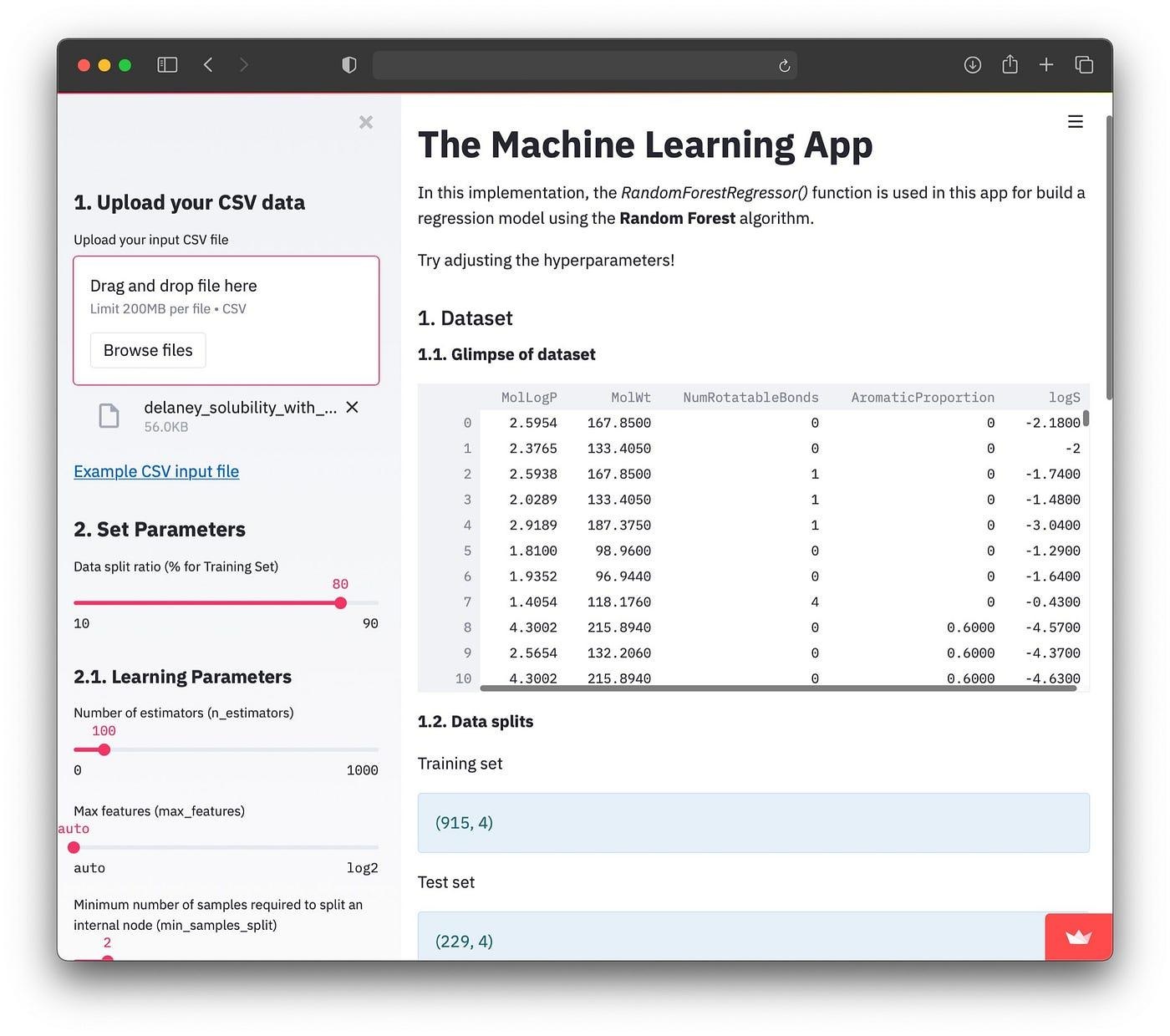Click the MolLogP column header
The width and height of the screenshot is (1170, 1036).
tap(528, 398)
